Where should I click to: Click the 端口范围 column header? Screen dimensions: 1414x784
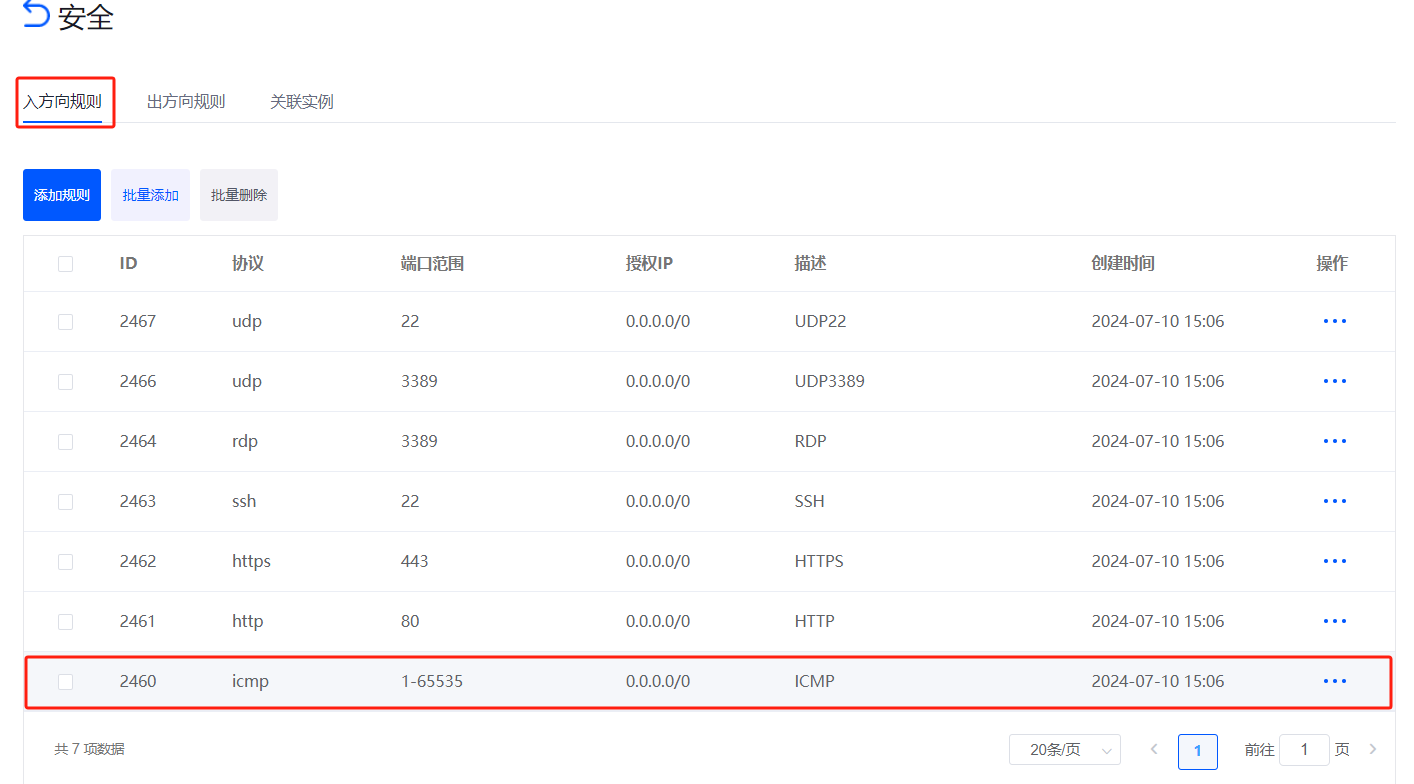point(432,264)
